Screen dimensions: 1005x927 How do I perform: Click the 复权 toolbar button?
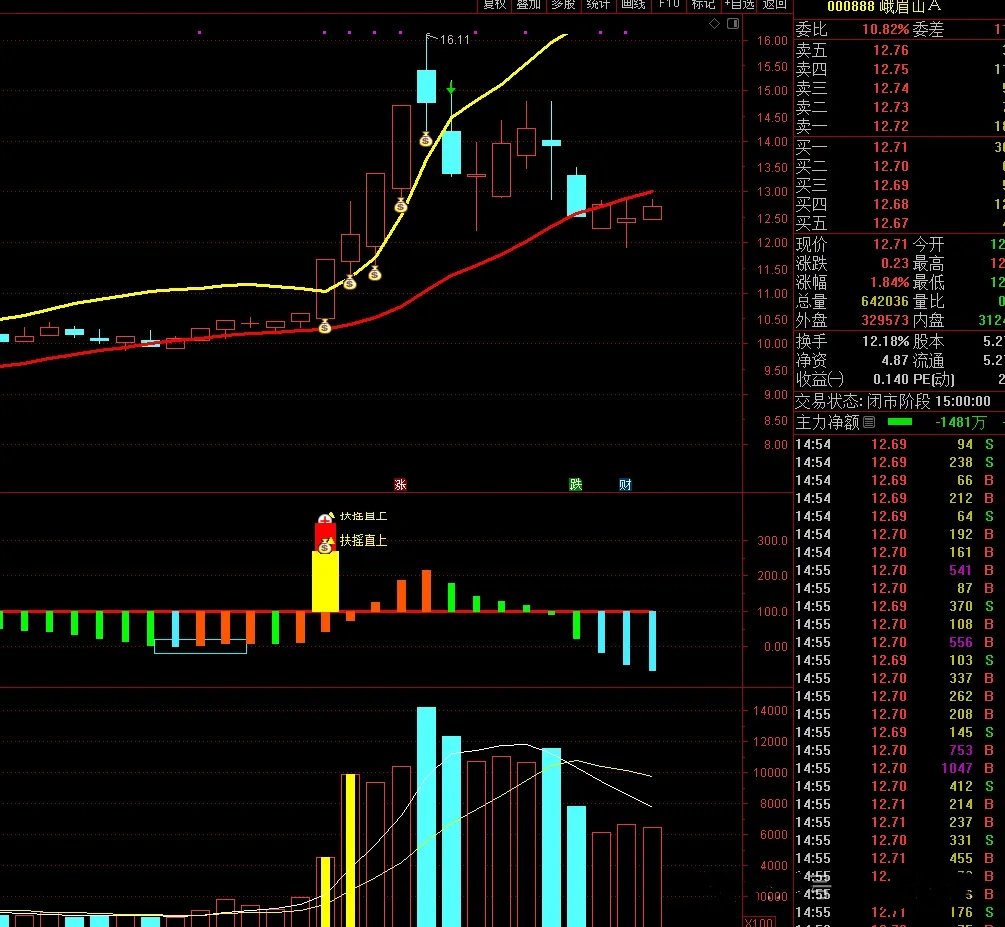pyautogui.click(x=495, y=5)
